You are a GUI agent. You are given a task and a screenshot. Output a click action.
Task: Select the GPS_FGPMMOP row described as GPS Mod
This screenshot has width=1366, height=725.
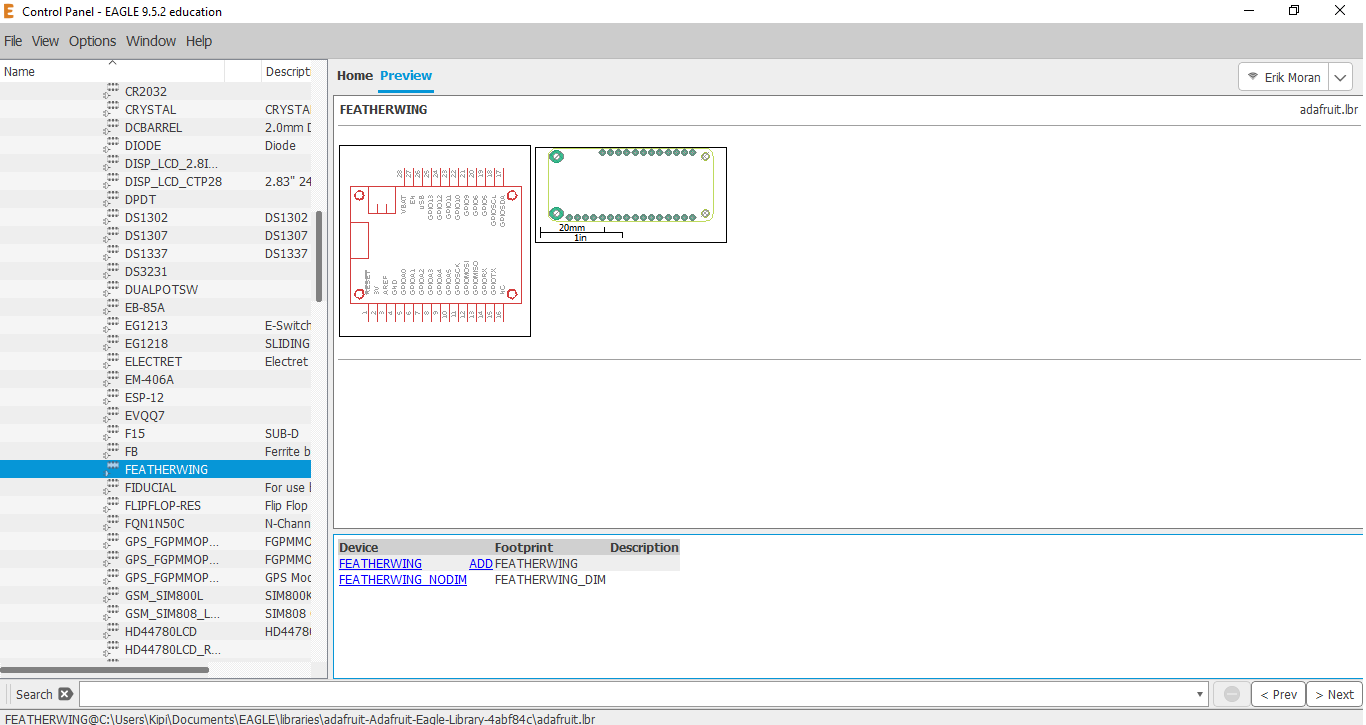(x=155, y=577)
